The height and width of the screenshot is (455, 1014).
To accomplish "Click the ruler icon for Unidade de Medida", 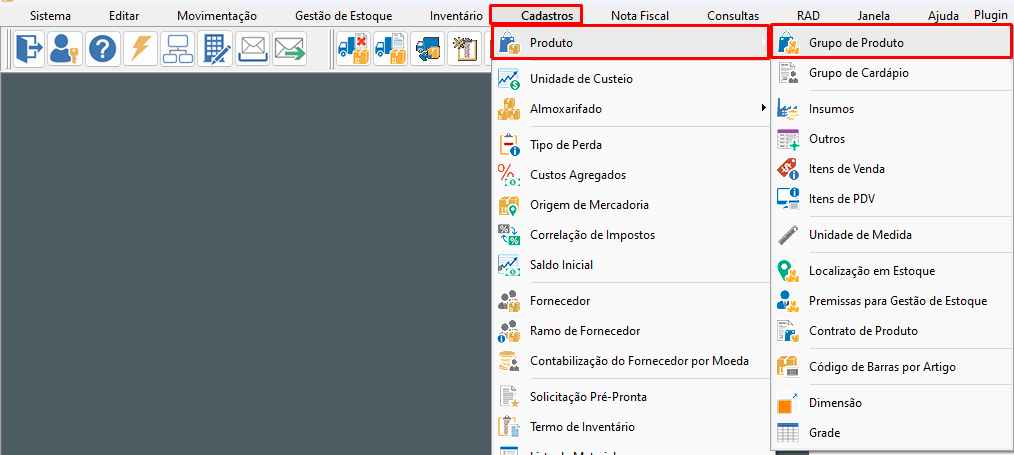I will point(788,235).
